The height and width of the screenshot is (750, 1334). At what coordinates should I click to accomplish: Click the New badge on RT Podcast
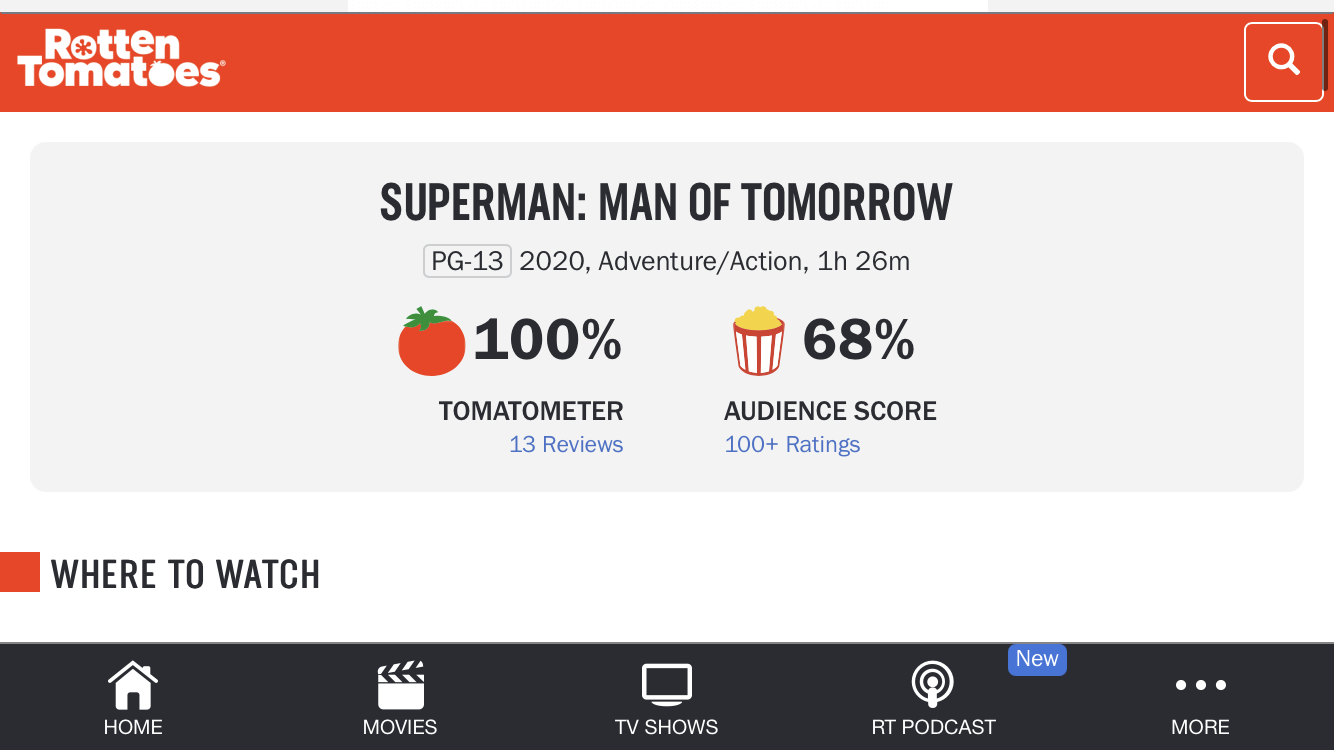(x=1037, y=659)
